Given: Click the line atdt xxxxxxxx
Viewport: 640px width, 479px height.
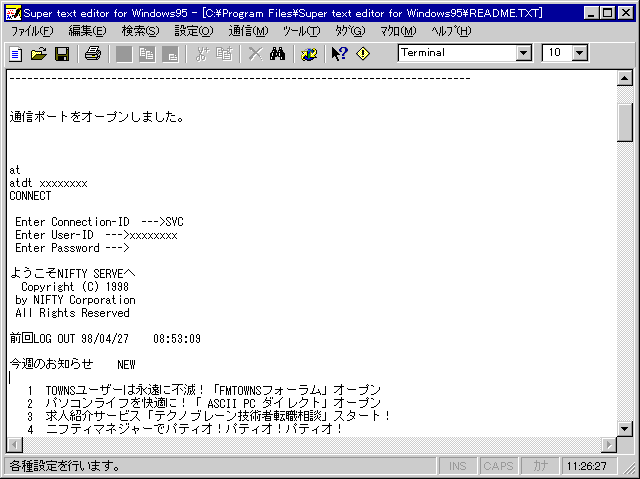Looking at the screenshot, I should point(48,183).
